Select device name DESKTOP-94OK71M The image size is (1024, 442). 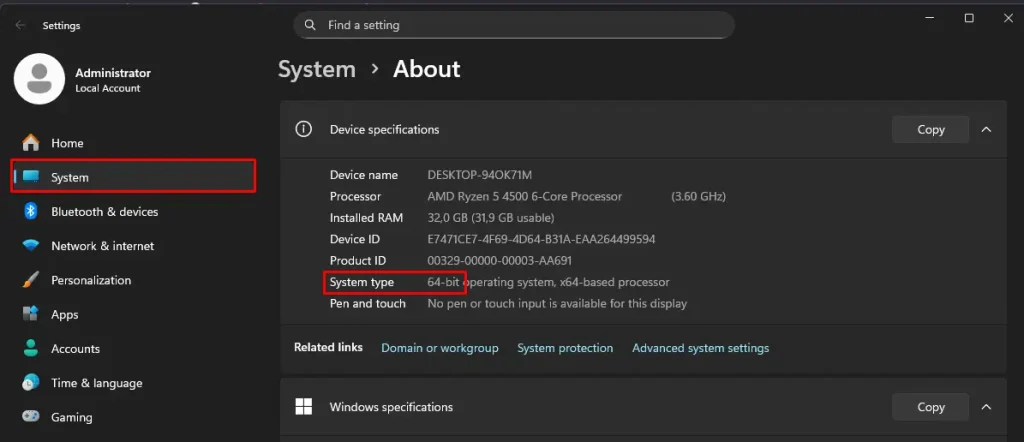[x=479, y=175]
